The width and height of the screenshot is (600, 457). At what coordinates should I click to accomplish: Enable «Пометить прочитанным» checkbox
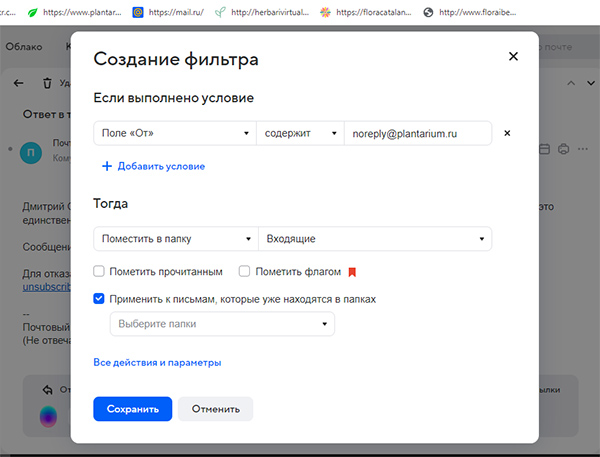[x=99, y=271]
